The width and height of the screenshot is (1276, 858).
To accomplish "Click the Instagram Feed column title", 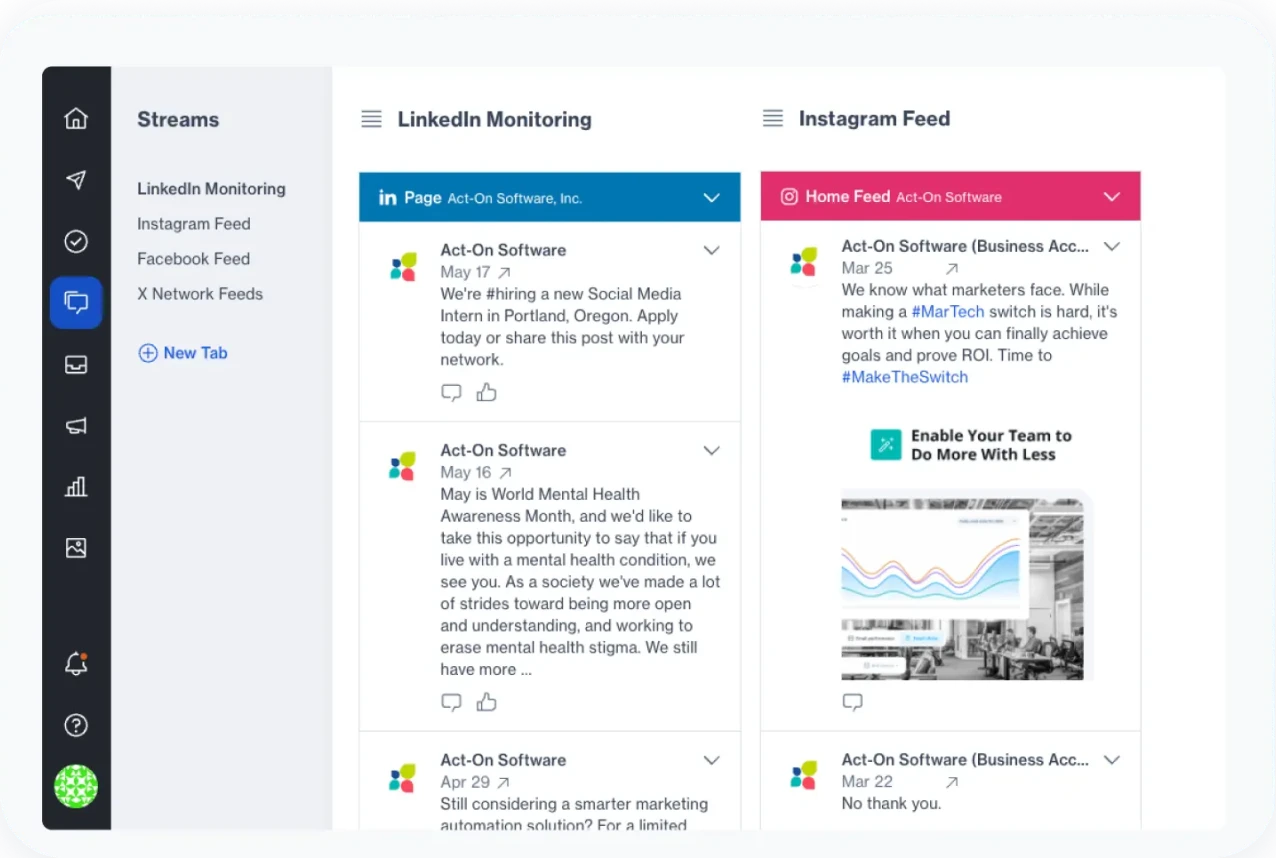I will (874, 119).
